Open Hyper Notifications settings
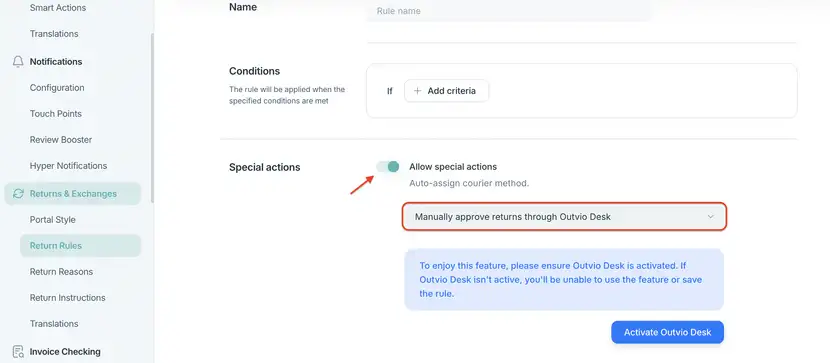The width and height of the screenshot is (830, 363). pos(68,166)
